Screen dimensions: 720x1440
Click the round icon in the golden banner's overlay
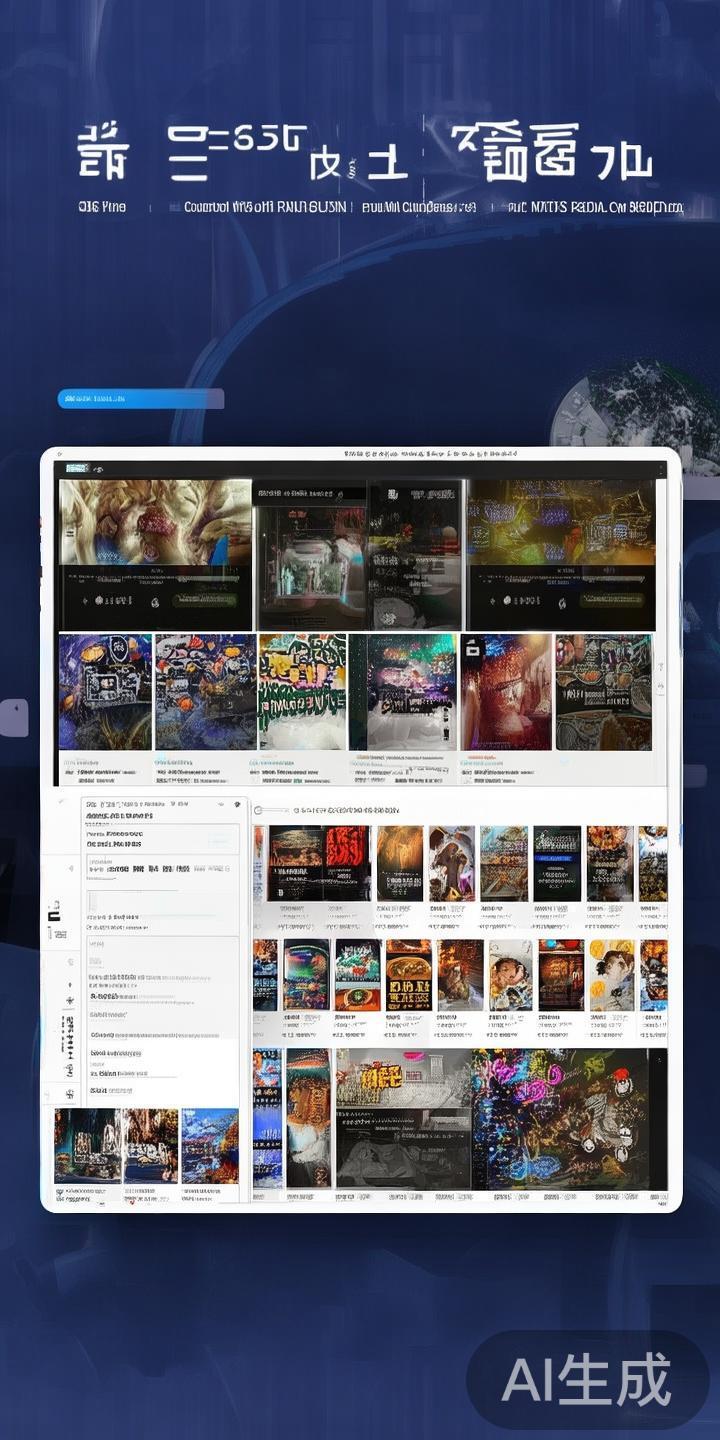pos(506,600)
